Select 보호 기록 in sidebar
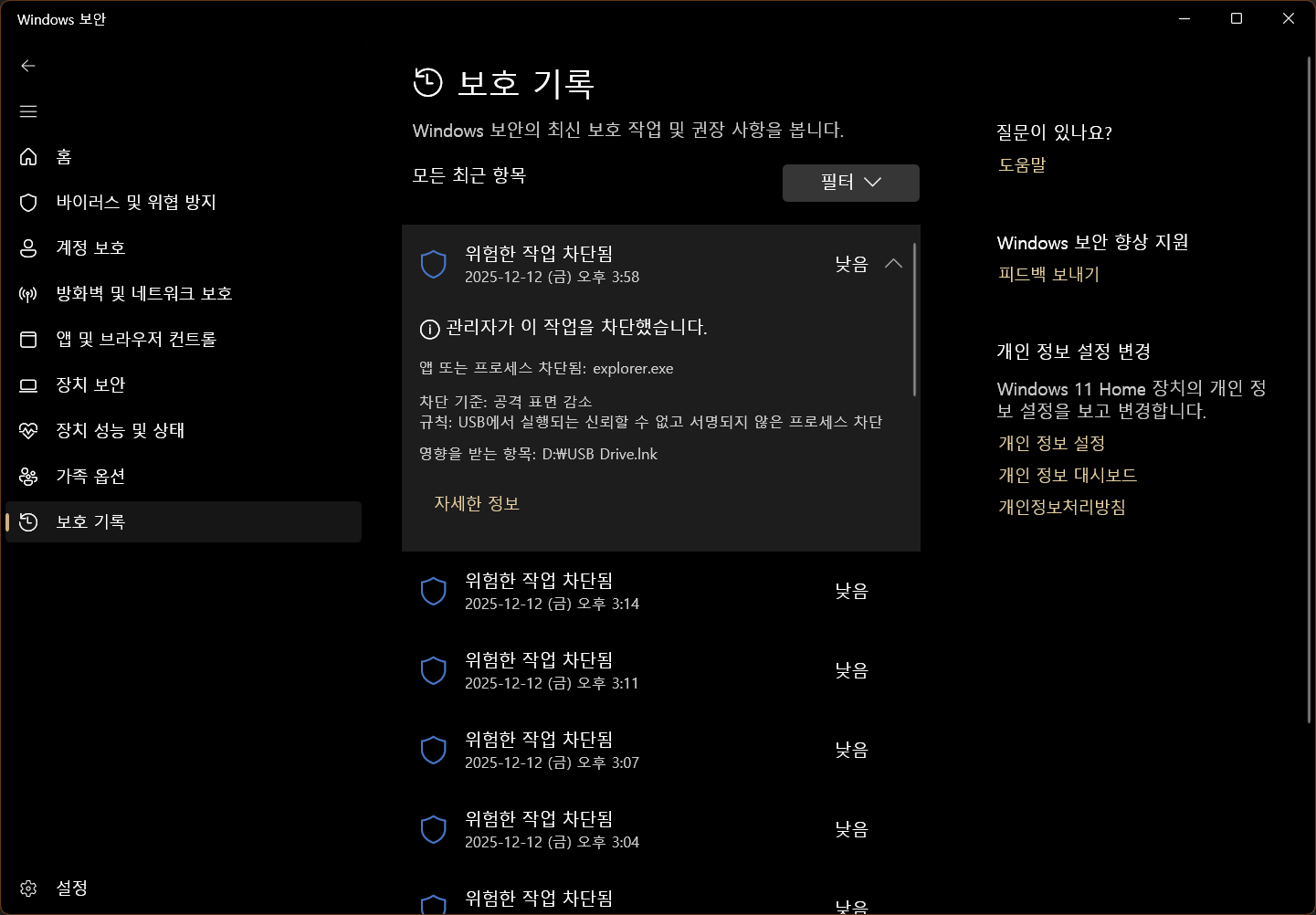This screenshot has height=915, width=1316. [184, 522]
